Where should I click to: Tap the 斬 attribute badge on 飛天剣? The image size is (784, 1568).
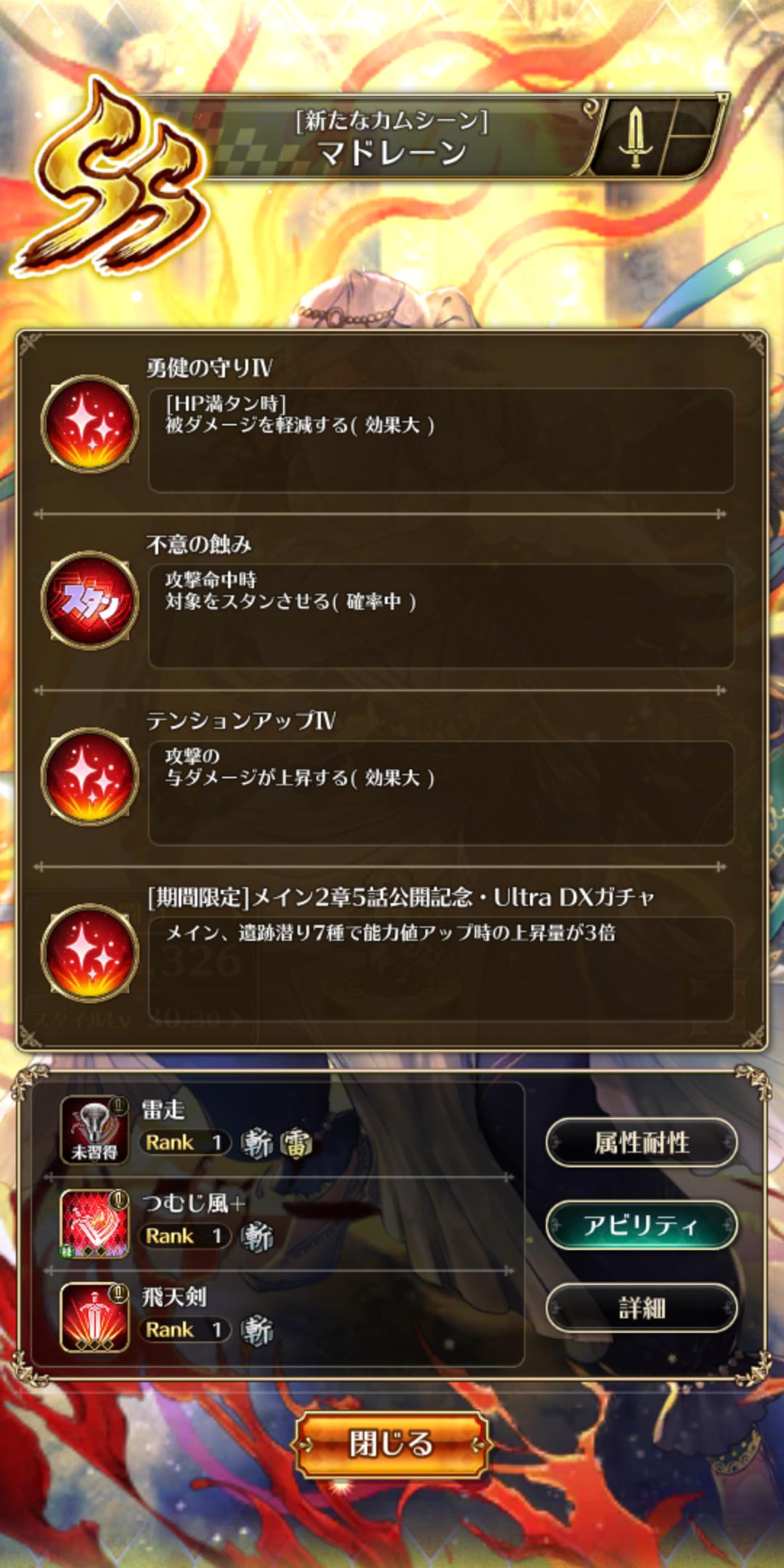point(257,1331)
